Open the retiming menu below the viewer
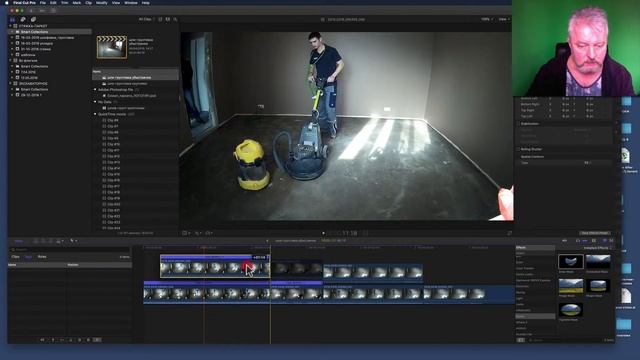 pyautogui.click(x=209, y=233)
